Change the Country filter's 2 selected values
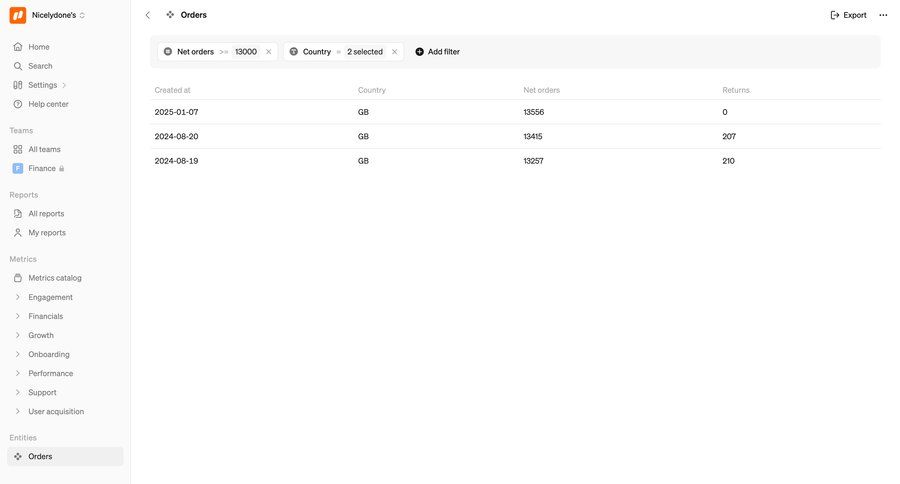The width and height of the screenshot is (900, 484). coord(364,52)
